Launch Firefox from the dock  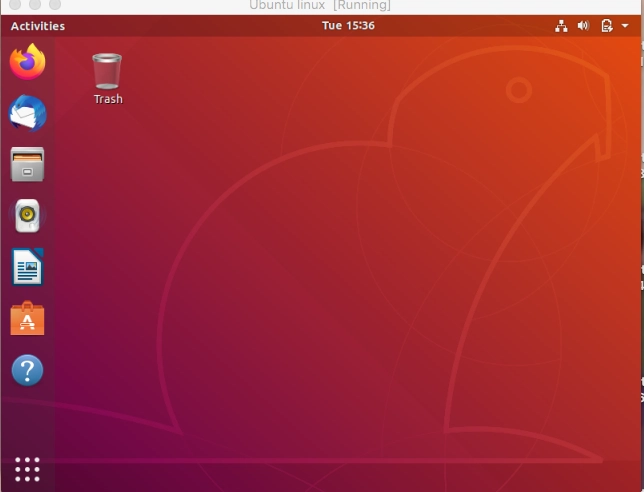pos(28,62)
